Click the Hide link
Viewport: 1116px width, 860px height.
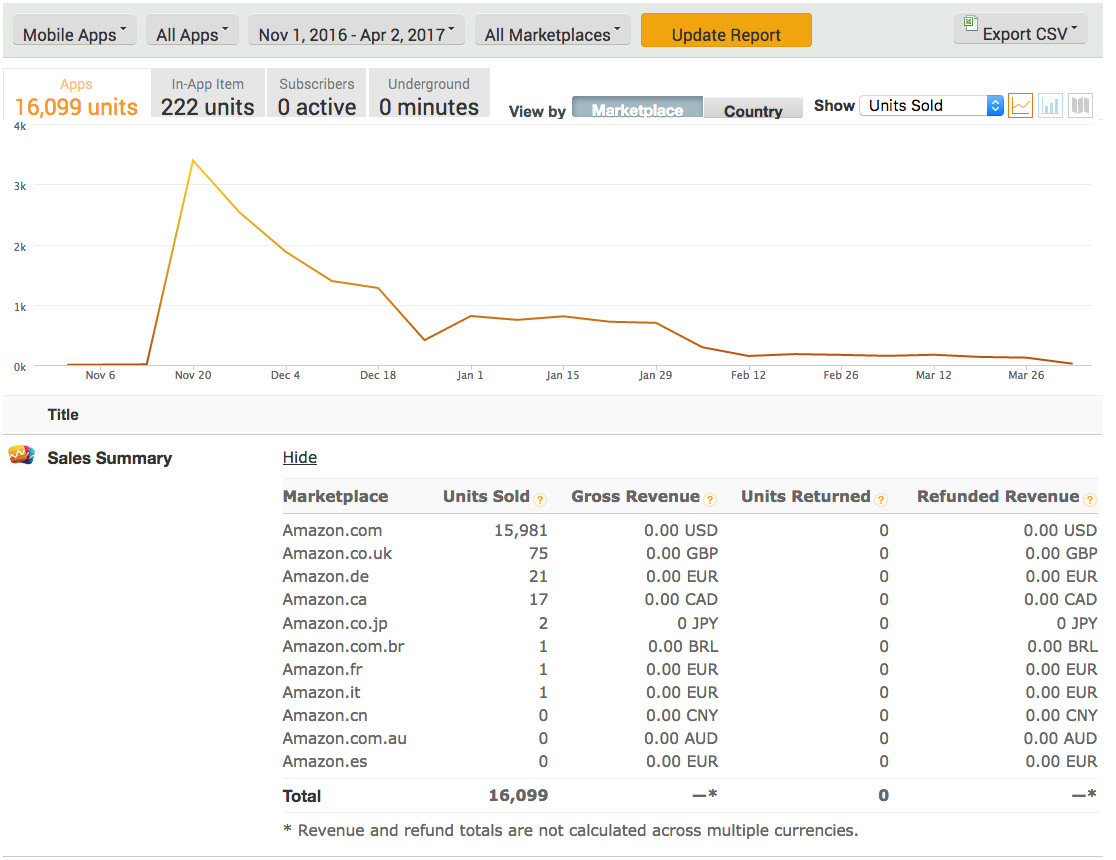pos(300,457)
